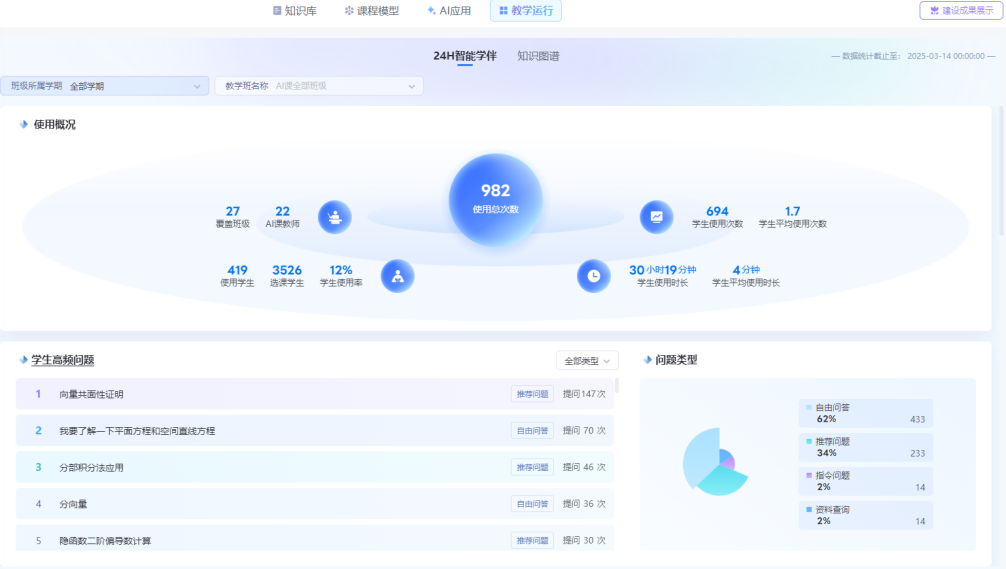Screen dimensions: 1006x569
Task: Select the 24H智能学伴 sub-tab
Action: 465,56
